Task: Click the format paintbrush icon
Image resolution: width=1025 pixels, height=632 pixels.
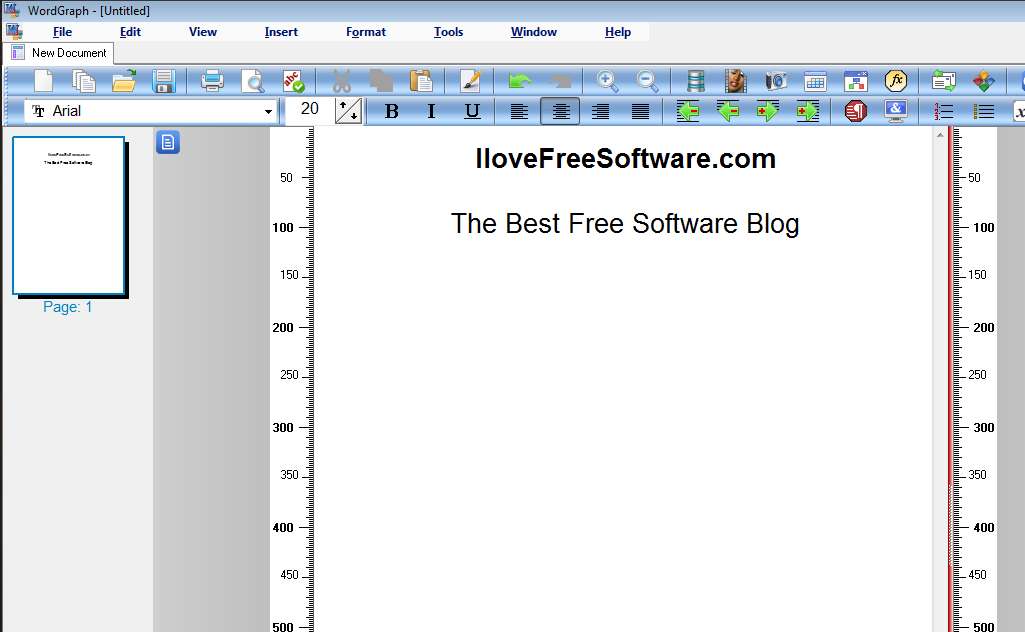Action: coord(469,81)
